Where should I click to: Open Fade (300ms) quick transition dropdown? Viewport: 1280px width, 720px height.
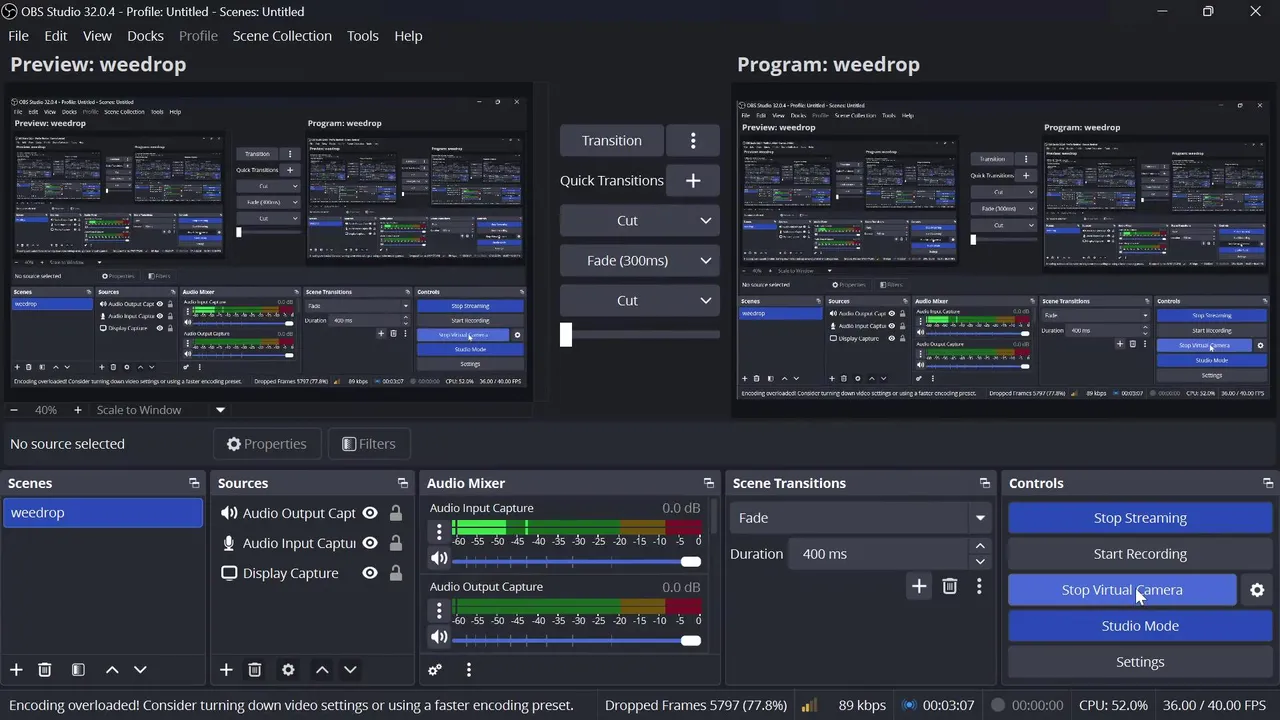click(x=639, y=260)
